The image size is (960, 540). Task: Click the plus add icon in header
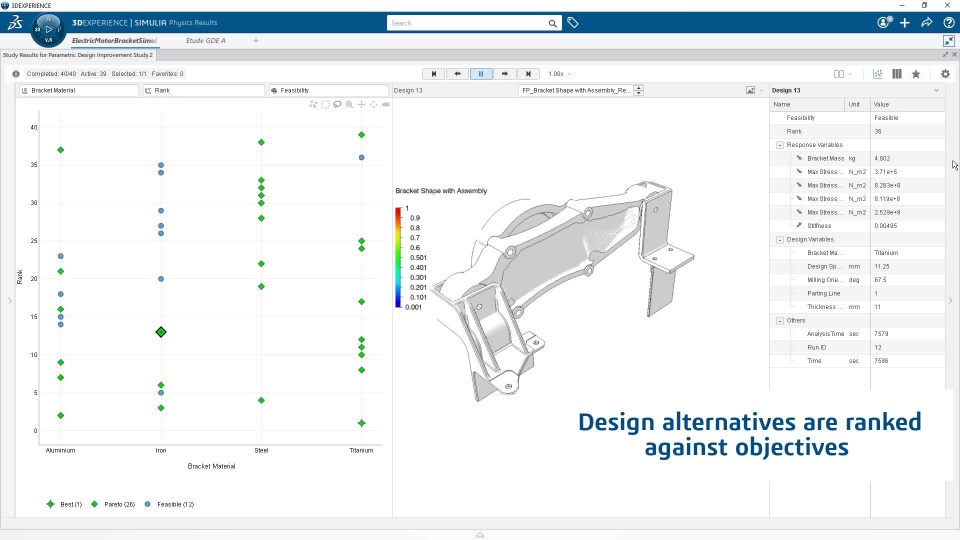[905, 23]
